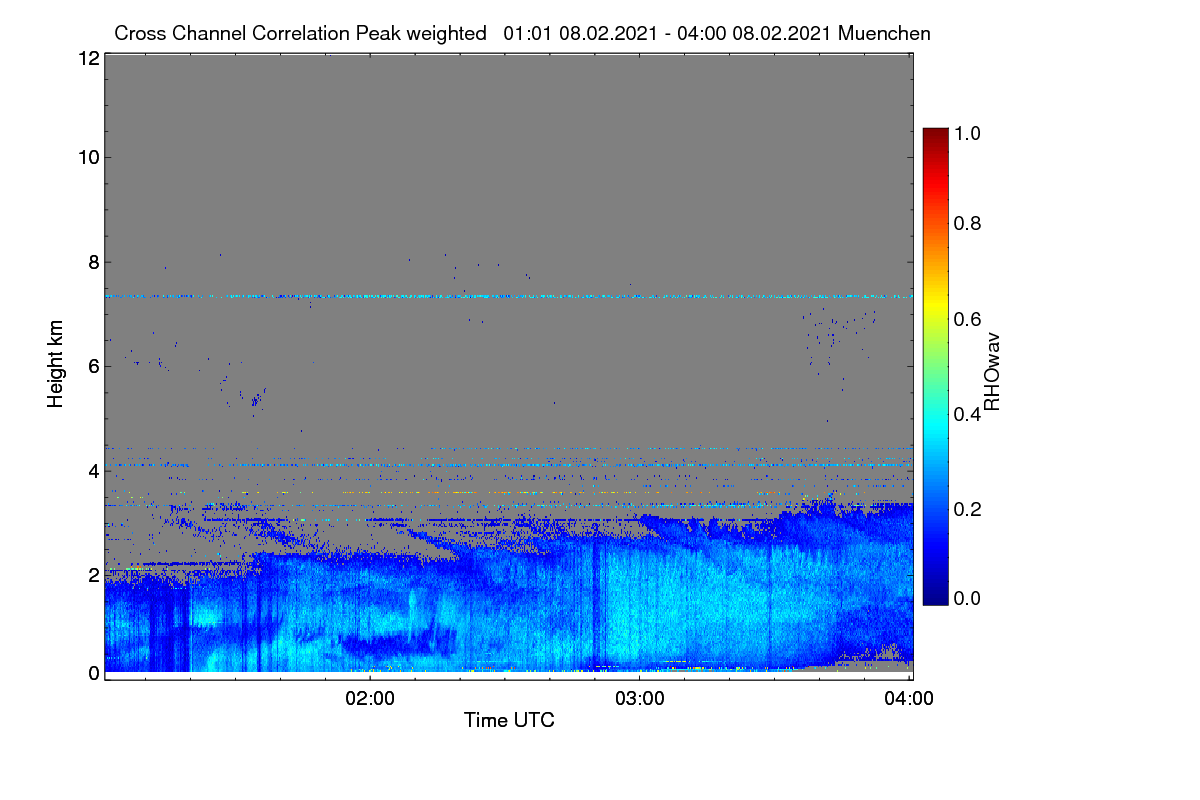Click the '02:00' time axis tick label
1200x800 pixels.
coord(371,699)
